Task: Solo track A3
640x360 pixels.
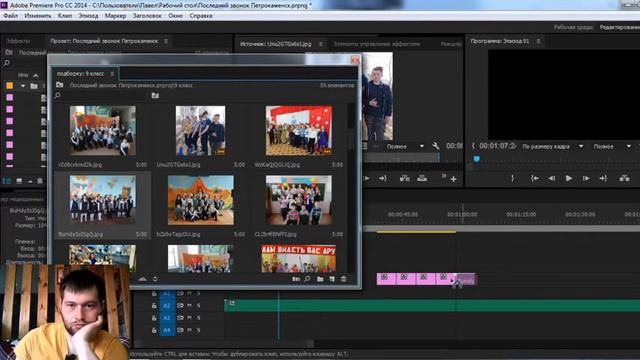Action: (x=198, y=318)
